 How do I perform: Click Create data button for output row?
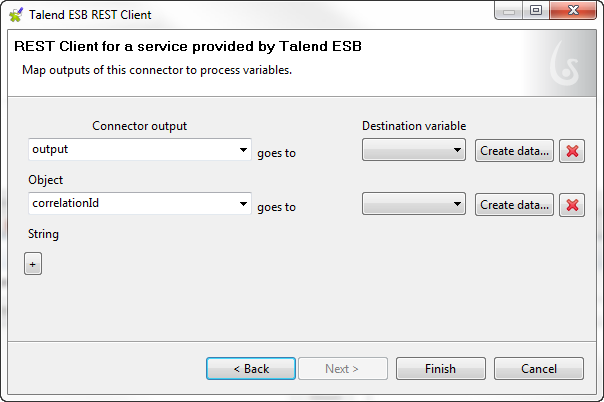click(x=514, y=151)
